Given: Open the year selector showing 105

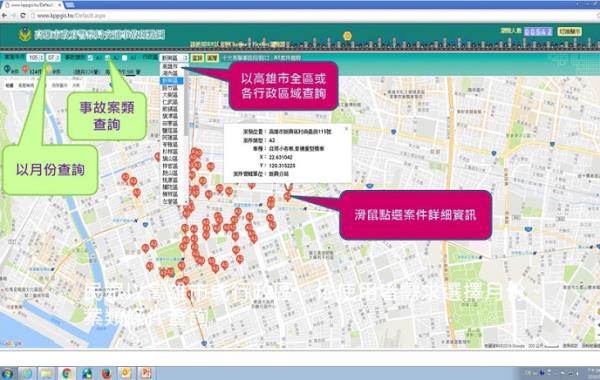Looking at the screenshot, I should (35, 57).
